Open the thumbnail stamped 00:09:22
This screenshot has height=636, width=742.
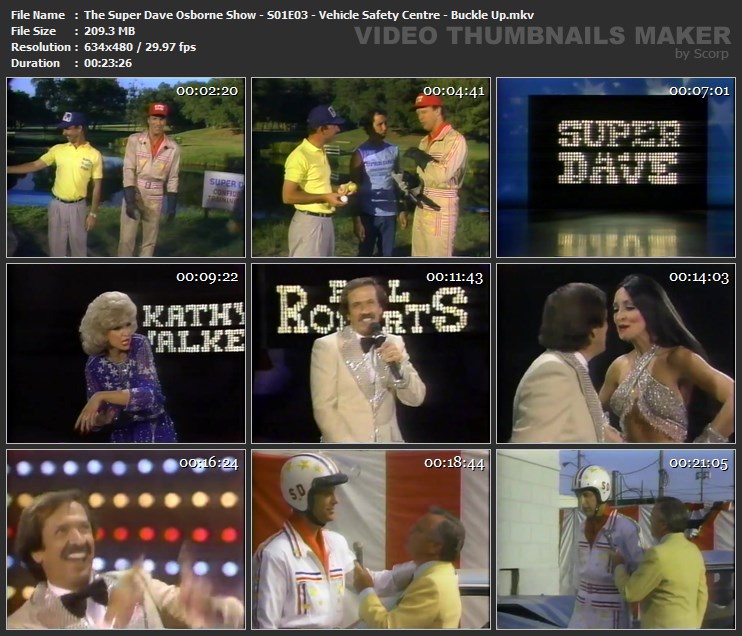126,353
